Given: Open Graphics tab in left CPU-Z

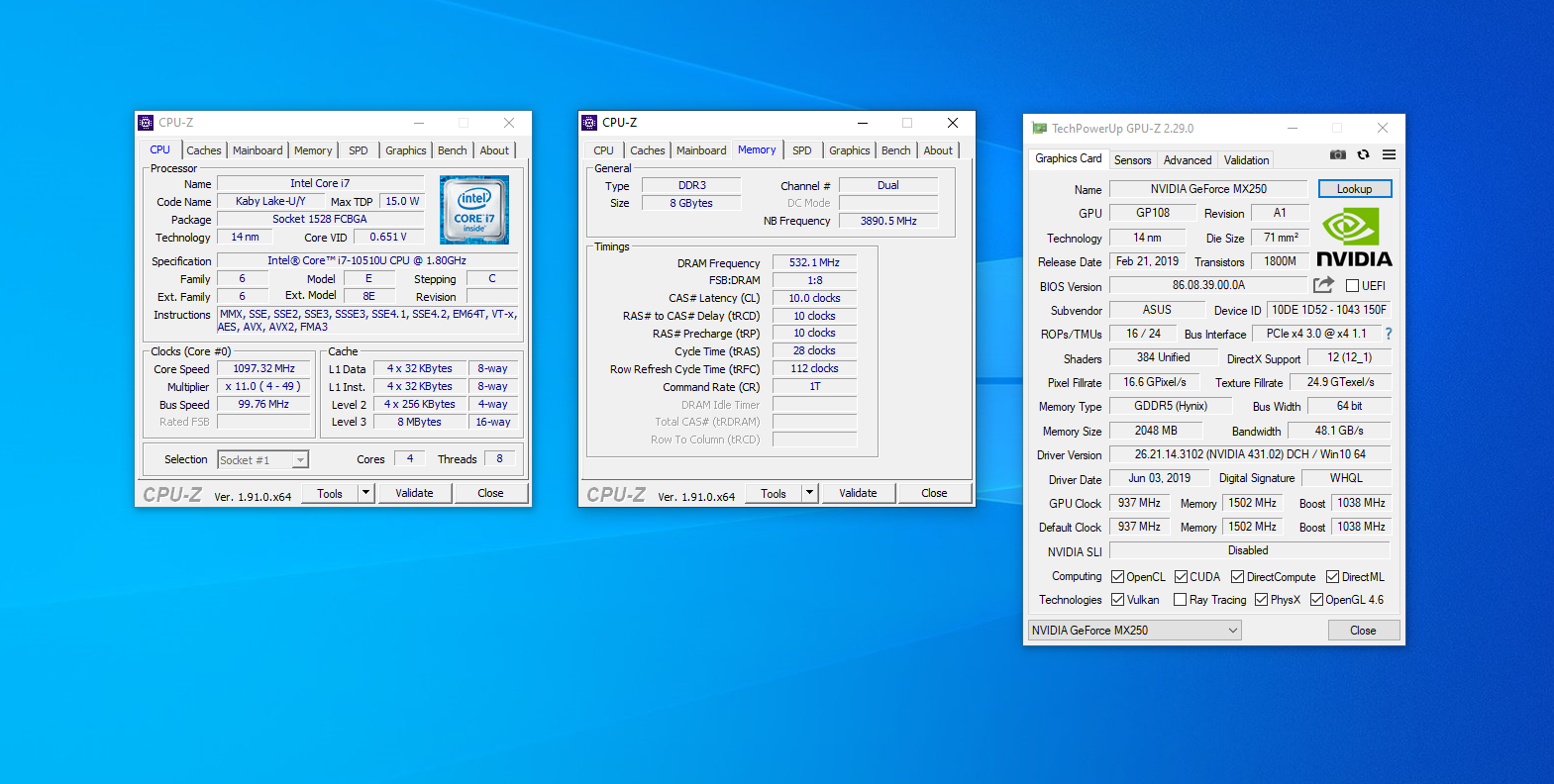Looking at the screenshot, I should click(x=406, y=150).
